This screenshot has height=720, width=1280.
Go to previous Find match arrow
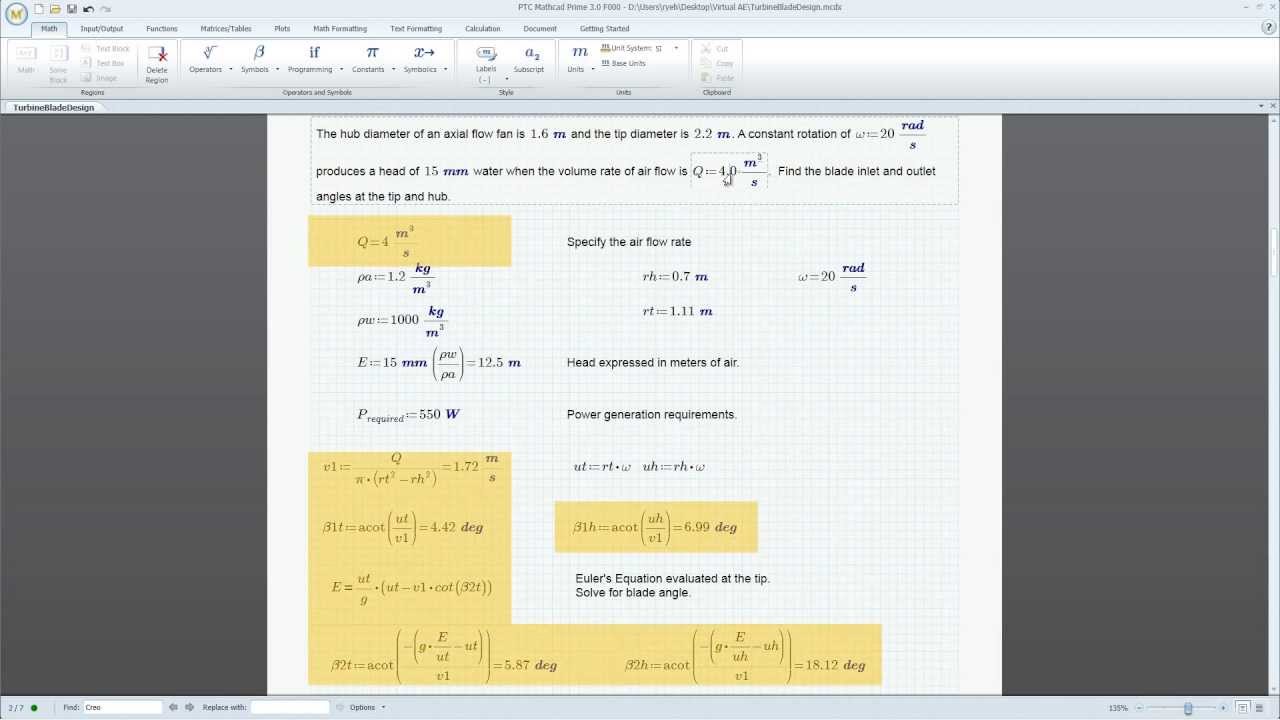173,707
